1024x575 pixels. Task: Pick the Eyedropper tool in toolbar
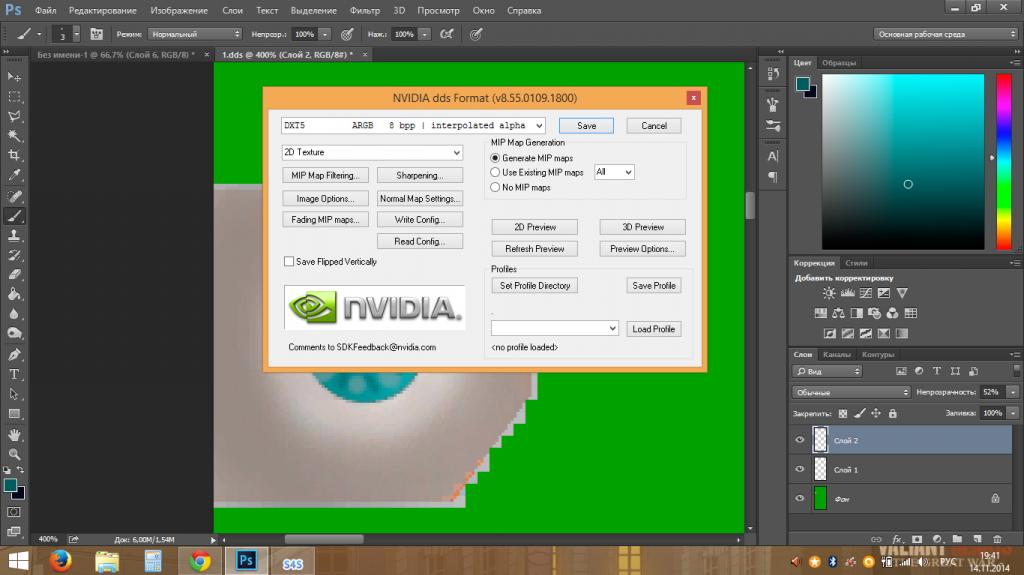[14, 175]
